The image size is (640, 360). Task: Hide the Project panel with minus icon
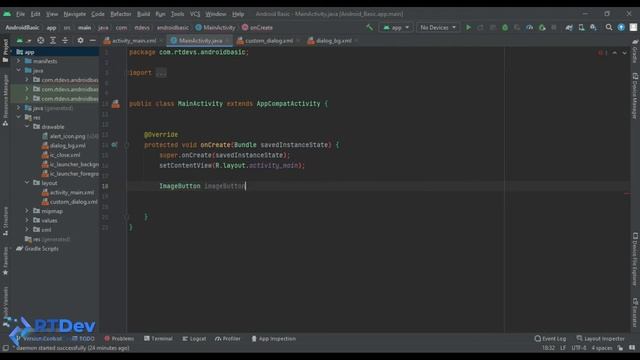93,40
